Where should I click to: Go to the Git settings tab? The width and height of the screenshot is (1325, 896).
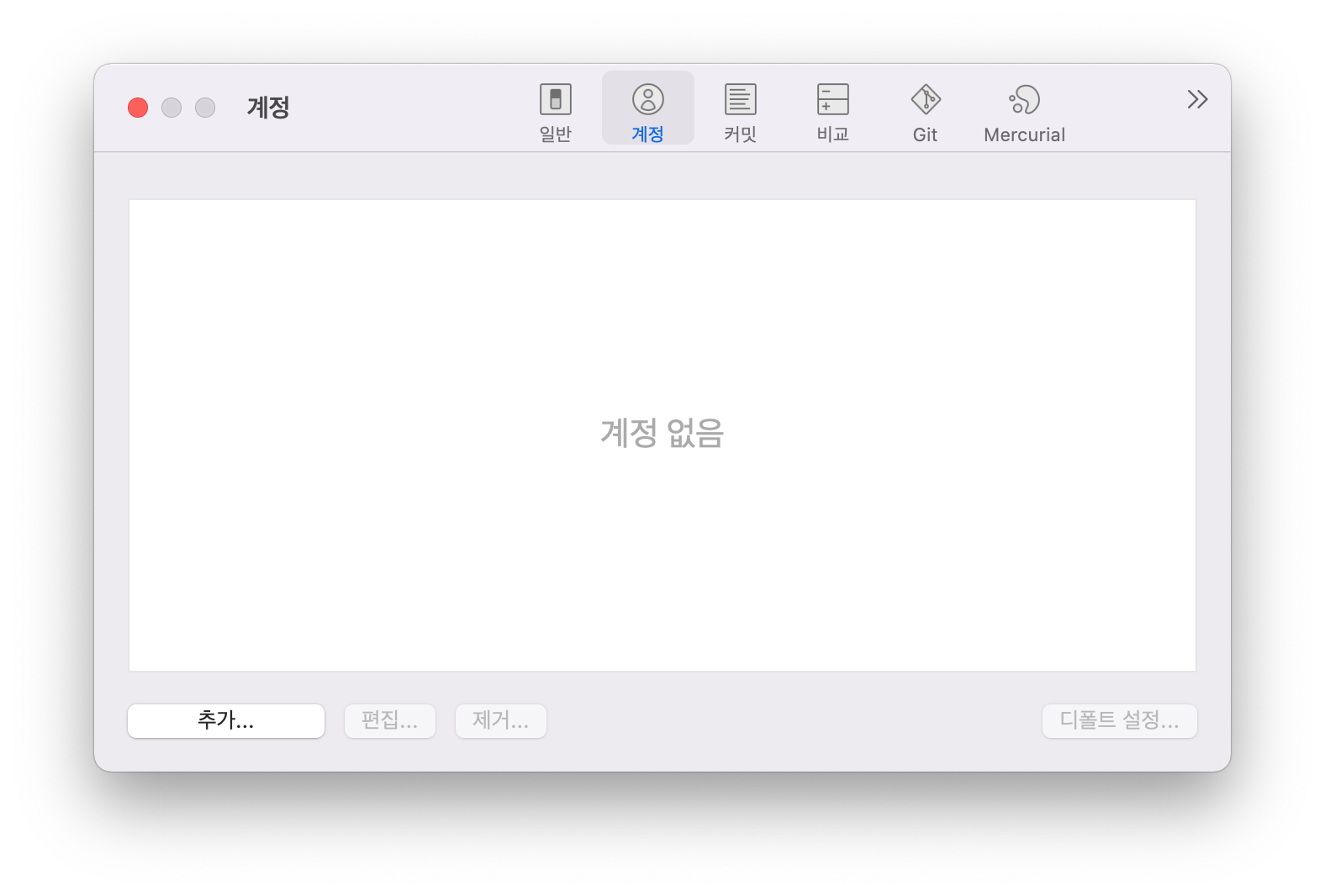coord(926,112)
